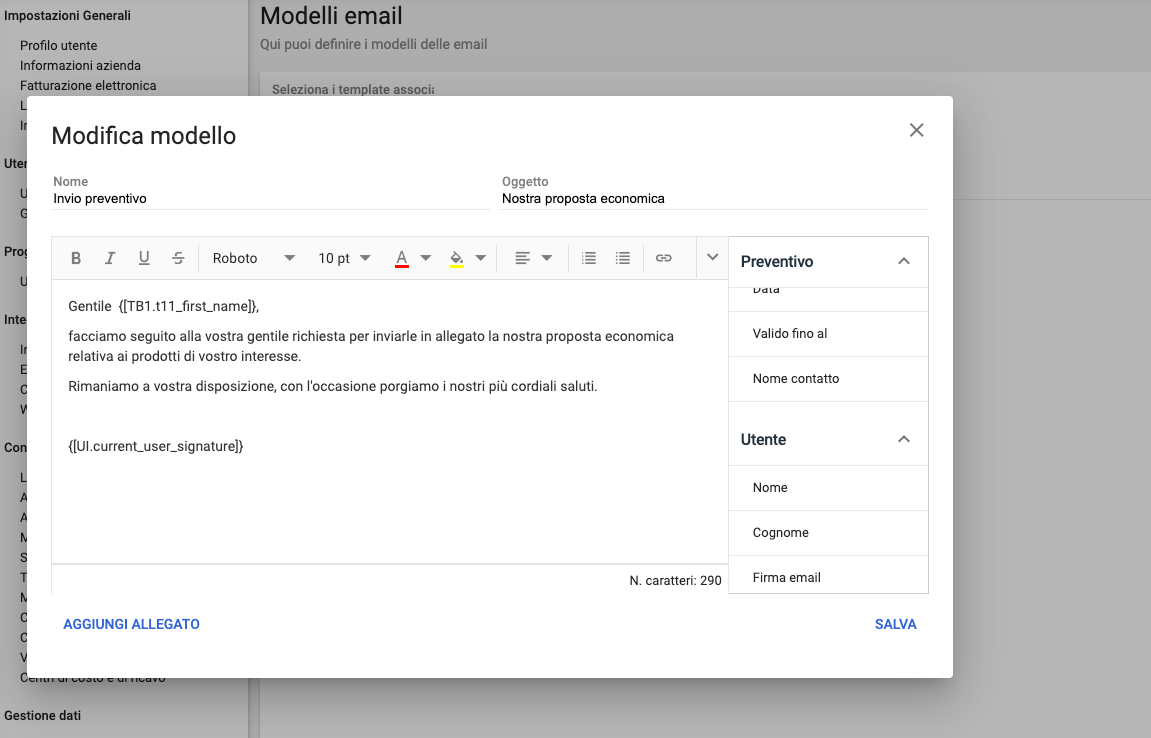Toggle bold formatting in editor toolbar
1151x738 pixels.
point(76,258)
